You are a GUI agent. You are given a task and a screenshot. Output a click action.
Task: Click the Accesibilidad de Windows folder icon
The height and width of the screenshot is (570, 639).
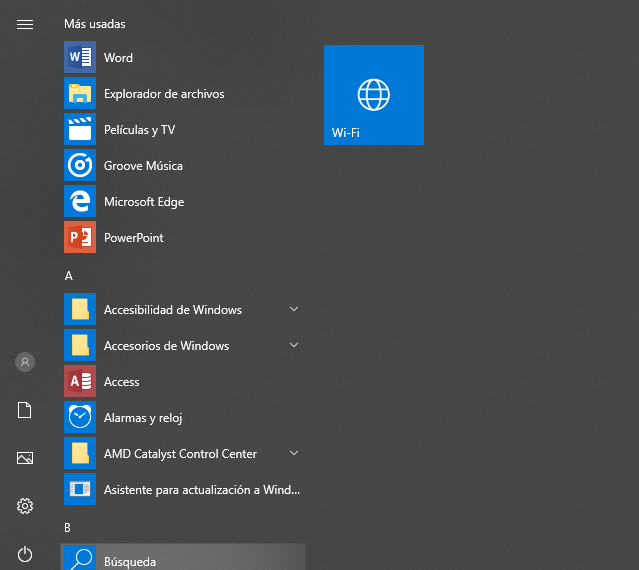(80, 309)
